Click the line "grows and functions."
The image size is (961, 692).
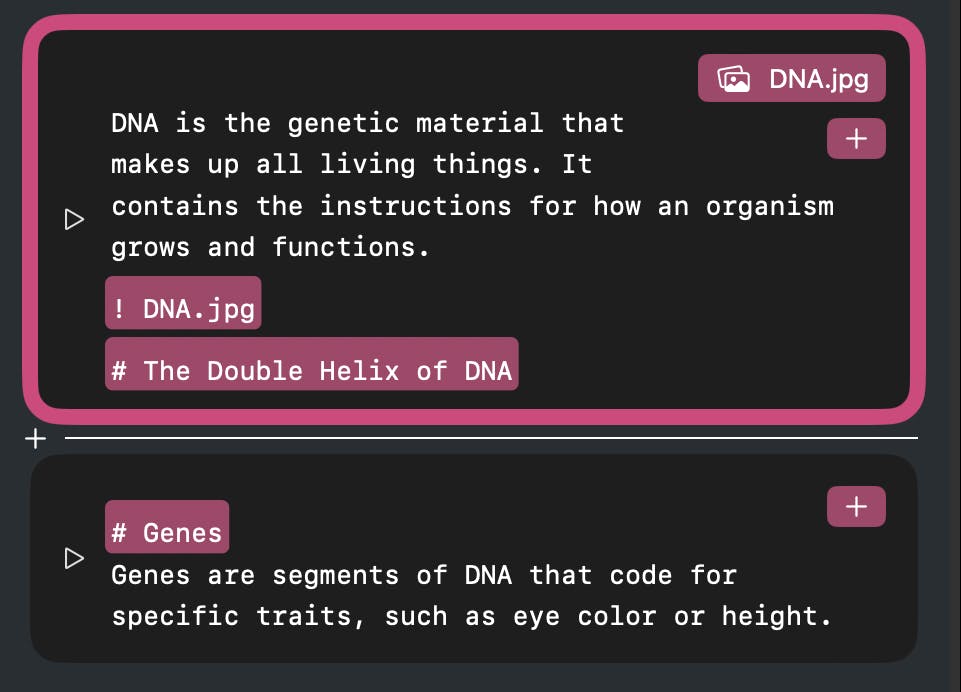270,247
